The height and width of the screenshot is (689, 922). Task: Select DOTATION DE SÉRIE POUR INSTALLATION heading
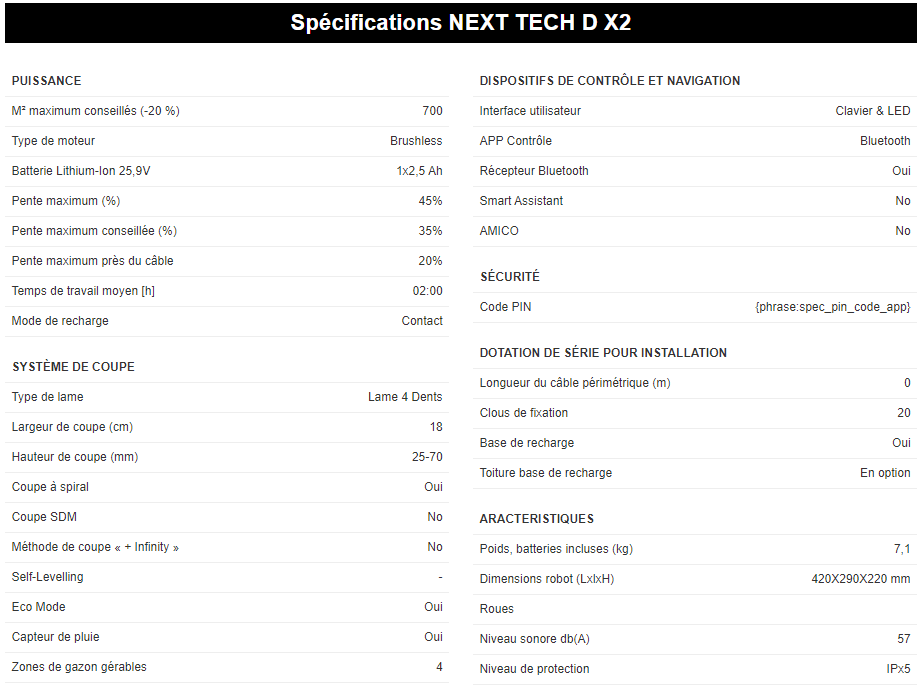click(x=603, y=353)
